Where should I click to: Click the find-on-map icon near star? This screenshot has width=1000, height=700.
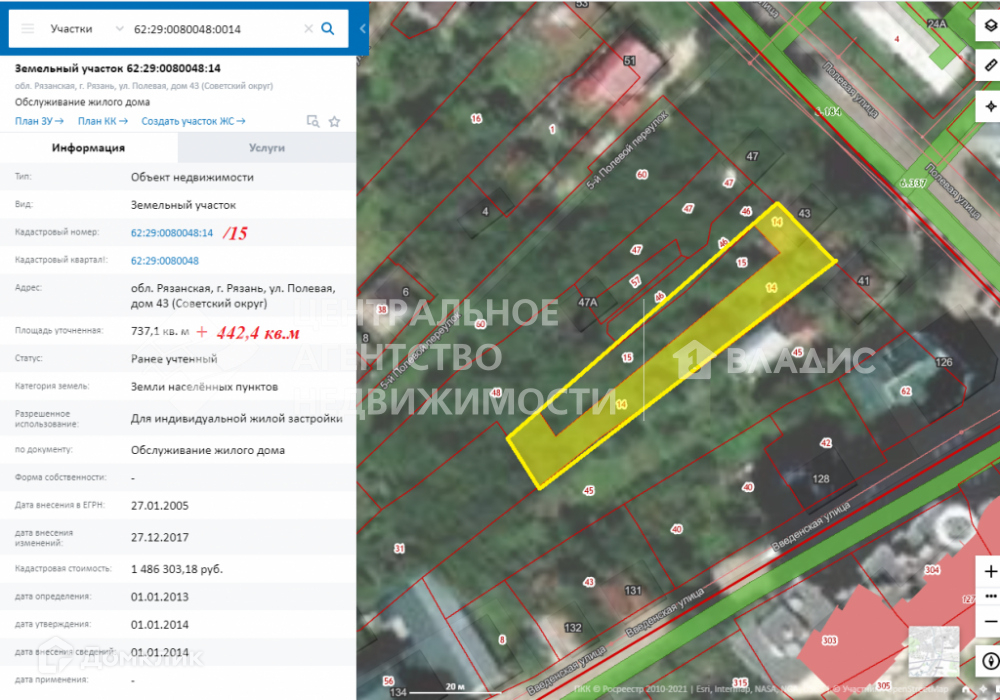click(312, 121)
